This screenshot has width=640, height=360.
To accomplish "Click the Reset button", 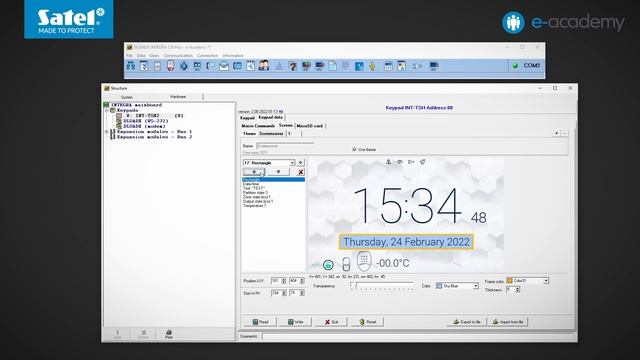I will pos(367,322).
